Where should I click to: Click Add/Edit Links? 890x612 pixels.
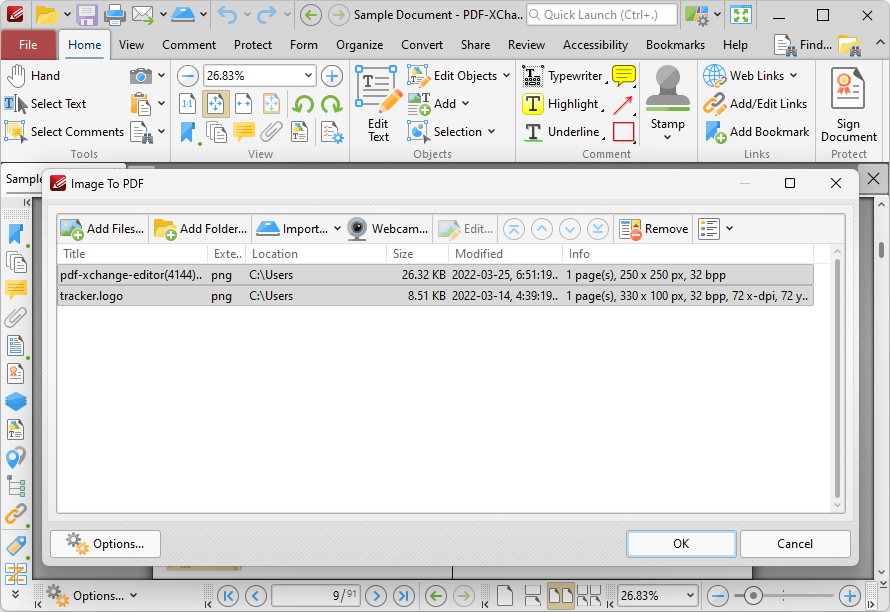(x=755, y=104)
